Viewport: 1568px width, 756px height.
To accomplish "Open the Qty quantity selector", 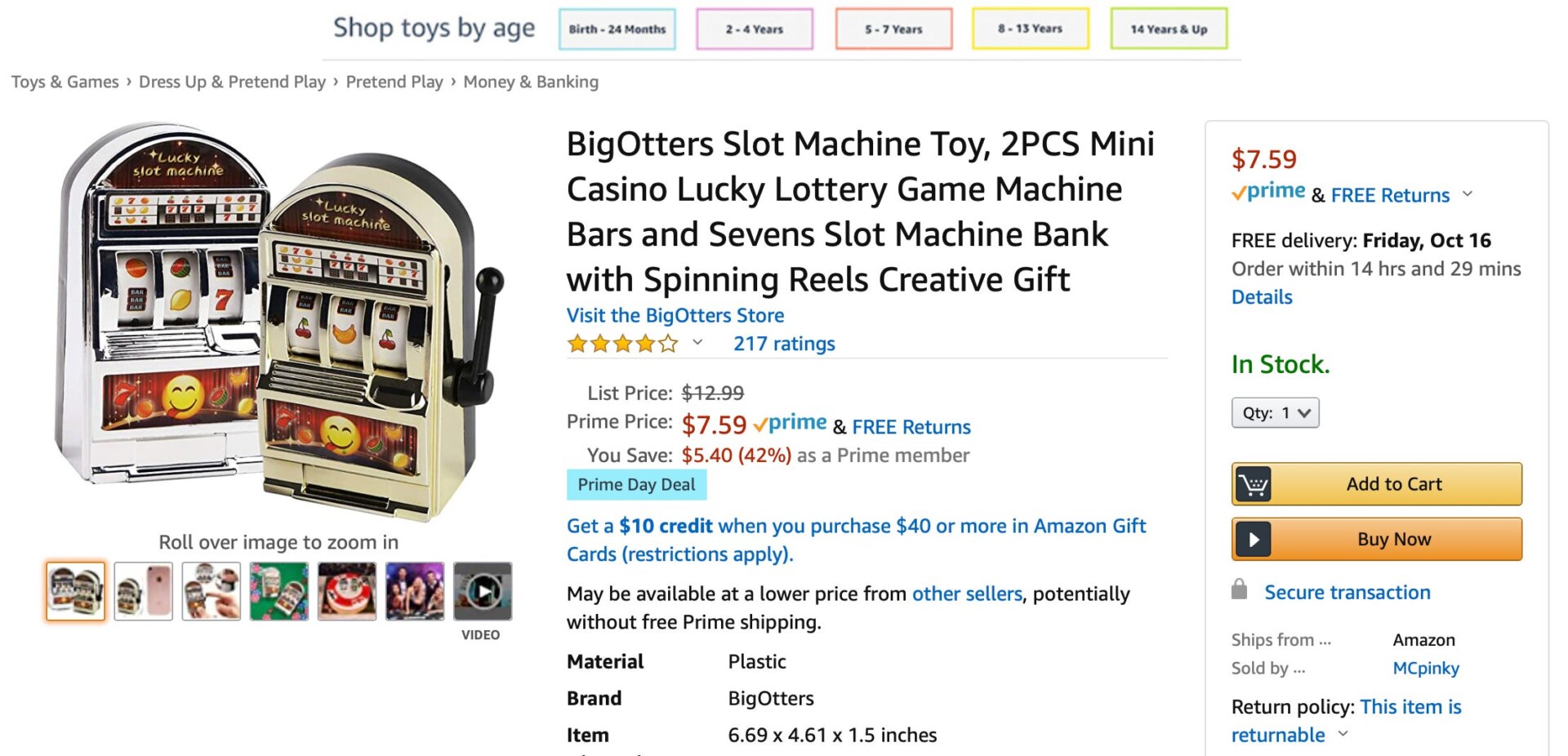I will pyautogui.click(x=1276, y=412).
